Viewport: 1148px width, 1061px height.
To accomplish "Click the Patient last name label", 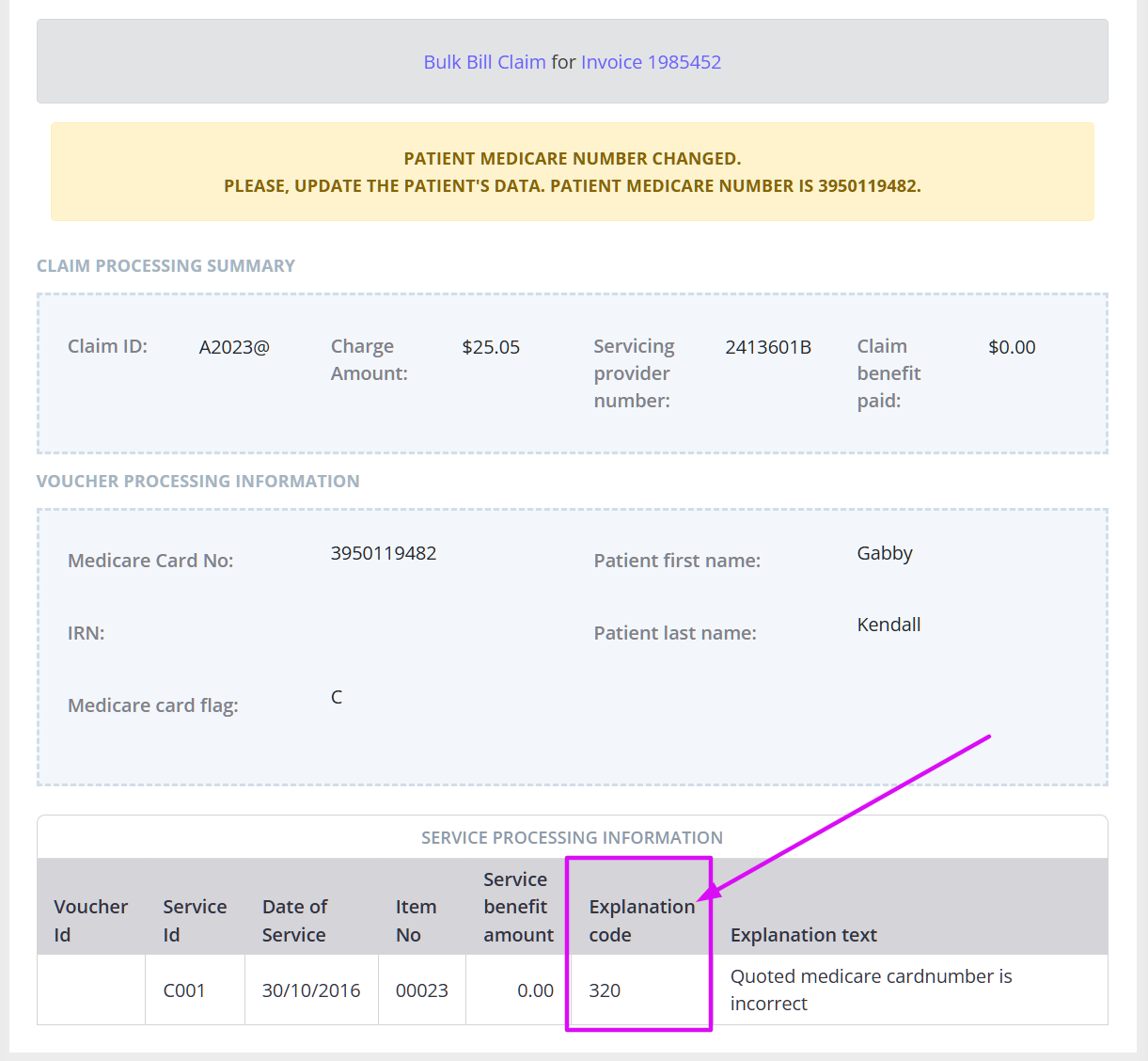I will [x=675, y=633].
